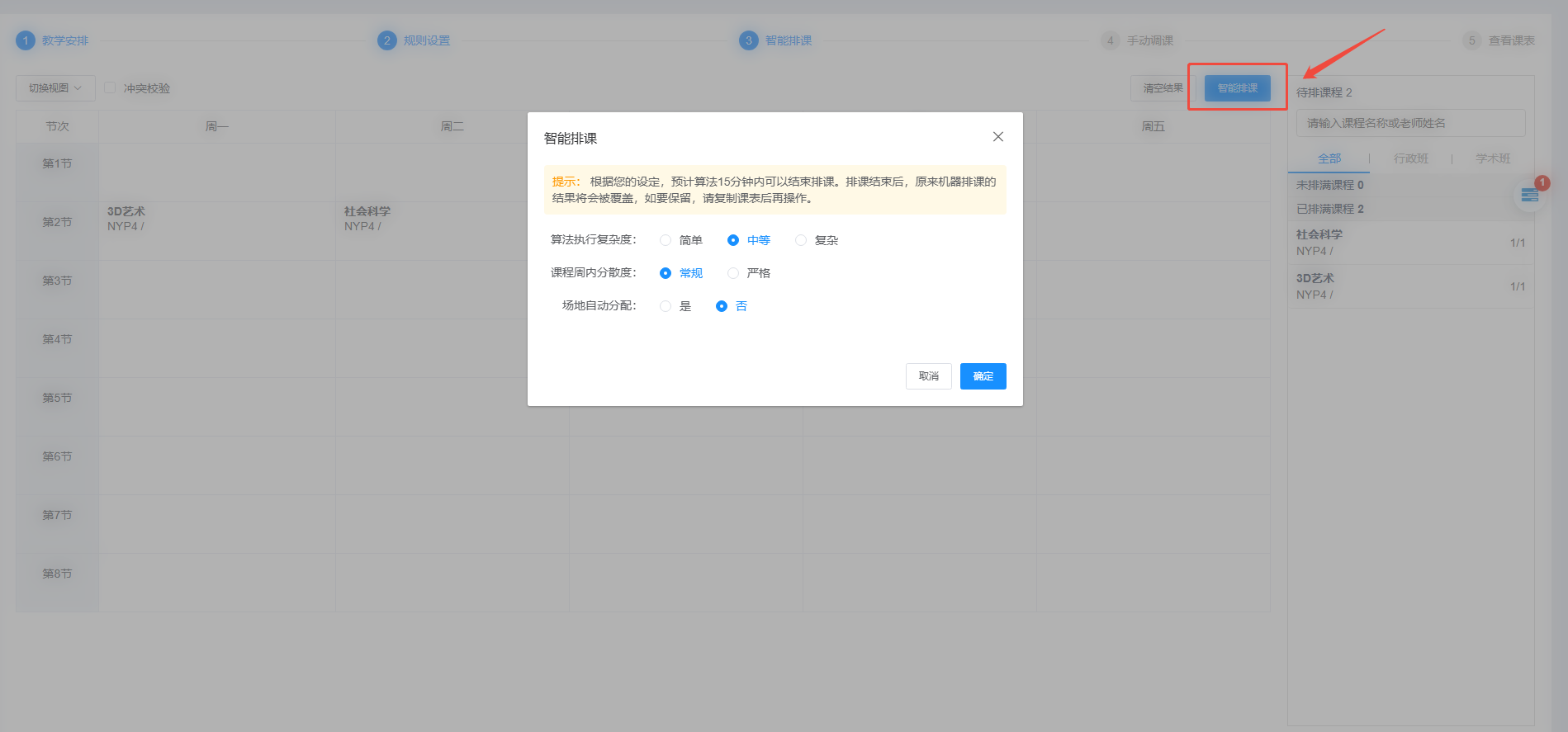The height and width of the screenshot is (732, 1568).
Task: Click the 取消 button in dialog
Action: point(929,376)
